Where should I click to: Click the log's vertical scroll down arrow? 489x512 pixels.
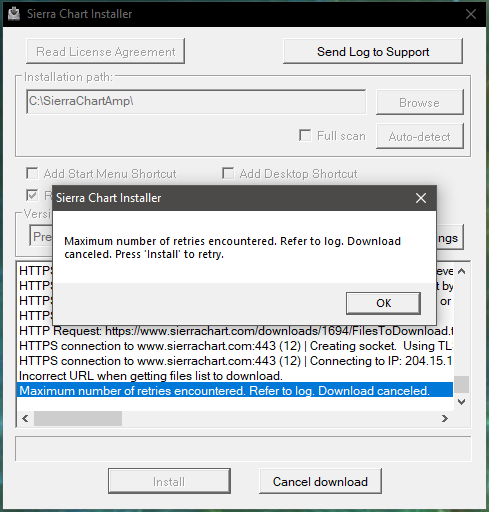pyautogui.click(x=462, y=402)
